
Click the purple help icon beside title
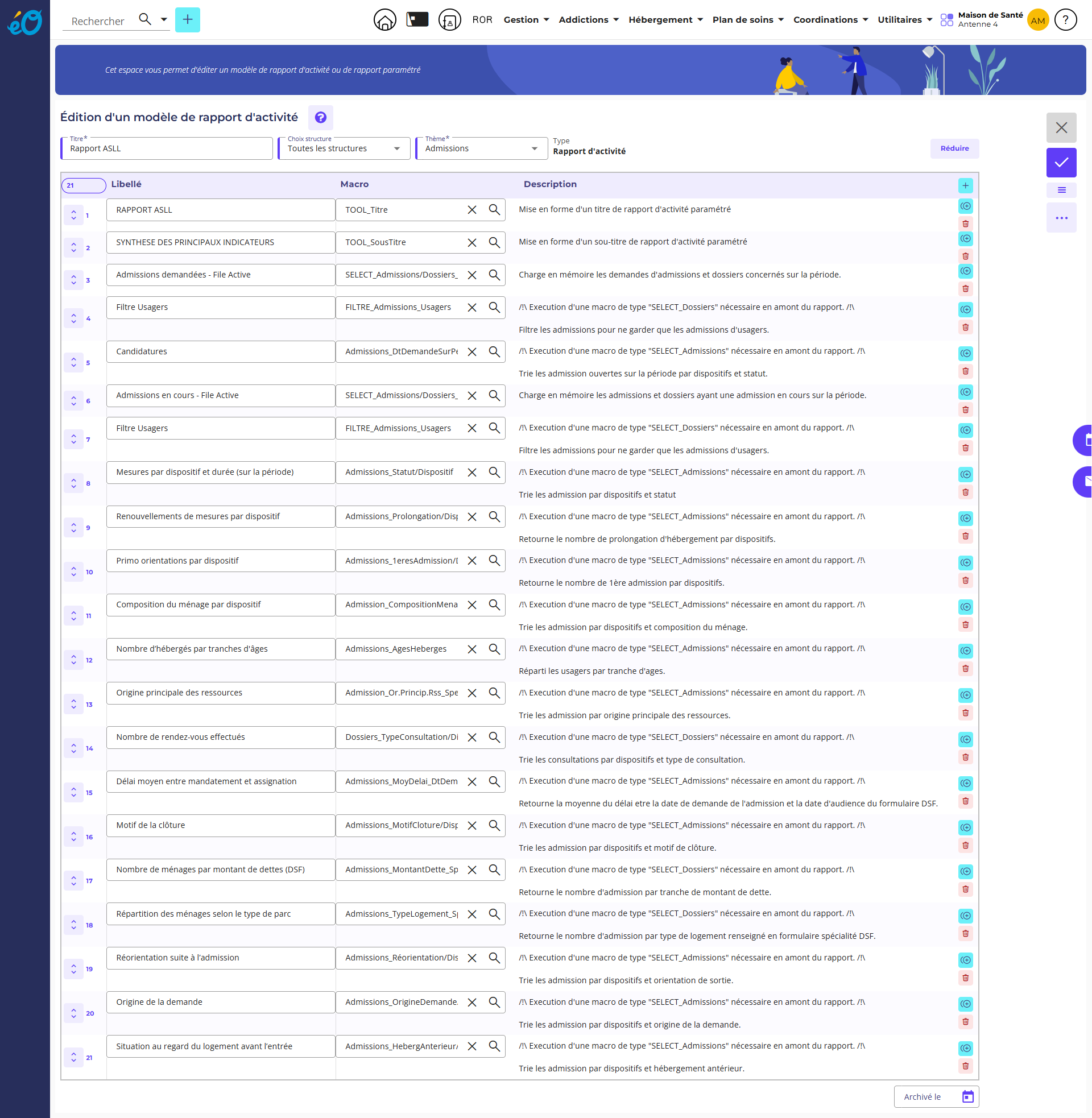(x=320, y=118)
